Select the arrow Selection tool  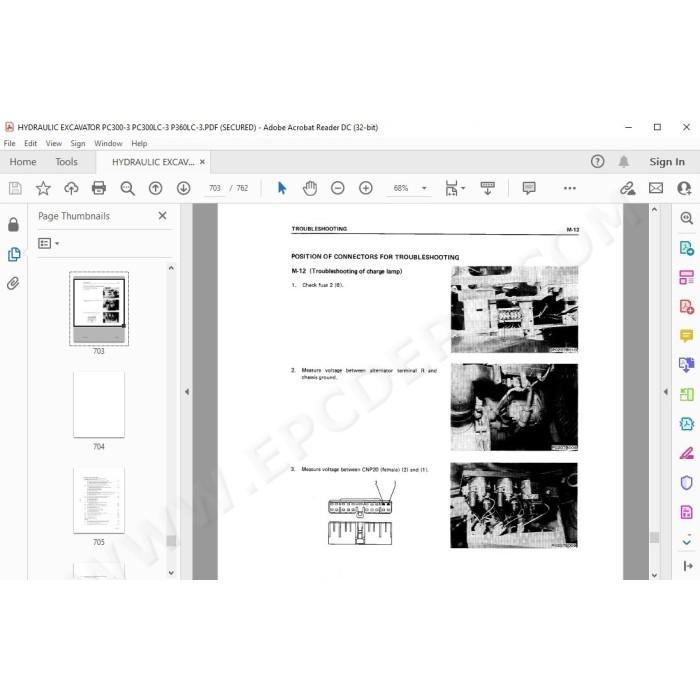[x=282, y=188]
